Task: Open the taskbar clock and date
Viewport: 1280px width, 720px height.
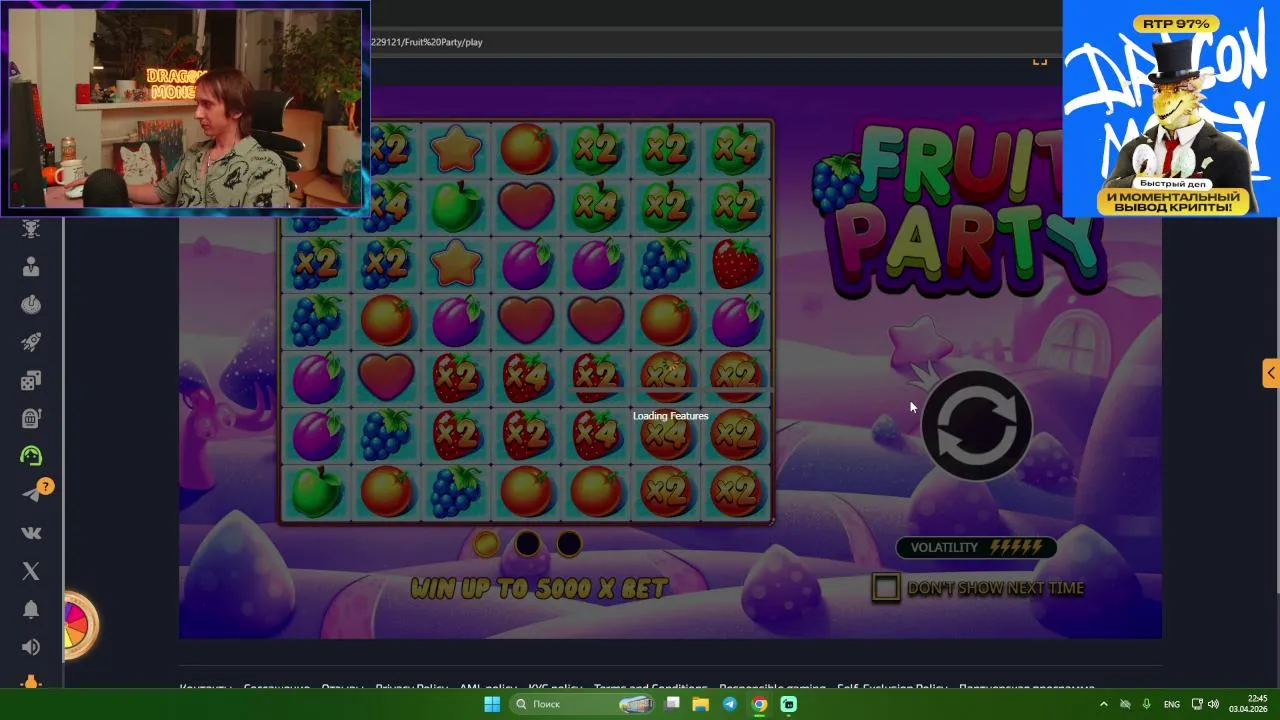Action: tap(1249, 704)
